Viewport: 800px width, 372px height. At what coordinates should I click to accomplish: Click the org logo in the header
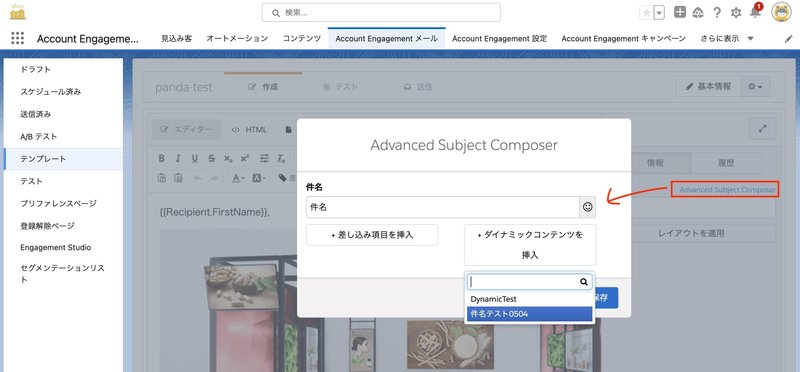(18, 12)
